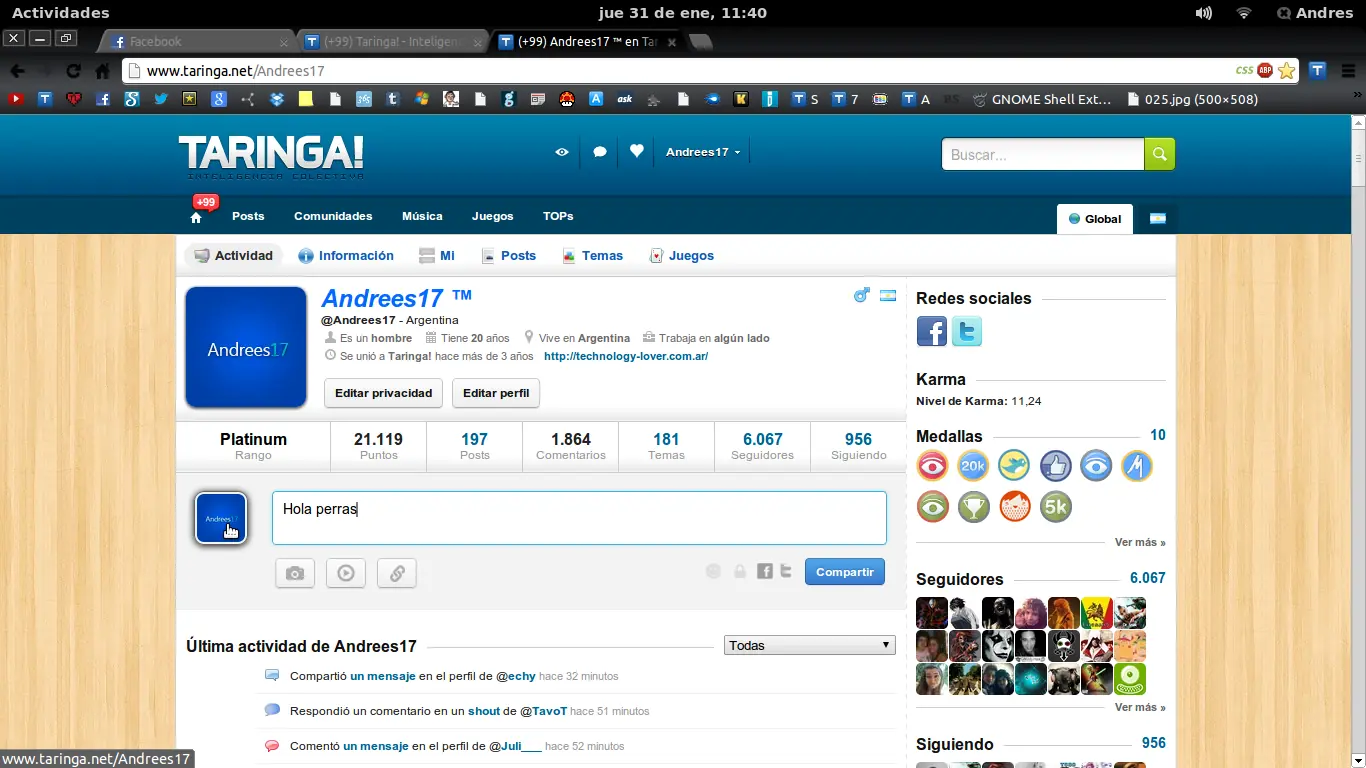Click the Facebook icon under Redes sociales
Screen dimensions: 1366x768
point(932,331)
